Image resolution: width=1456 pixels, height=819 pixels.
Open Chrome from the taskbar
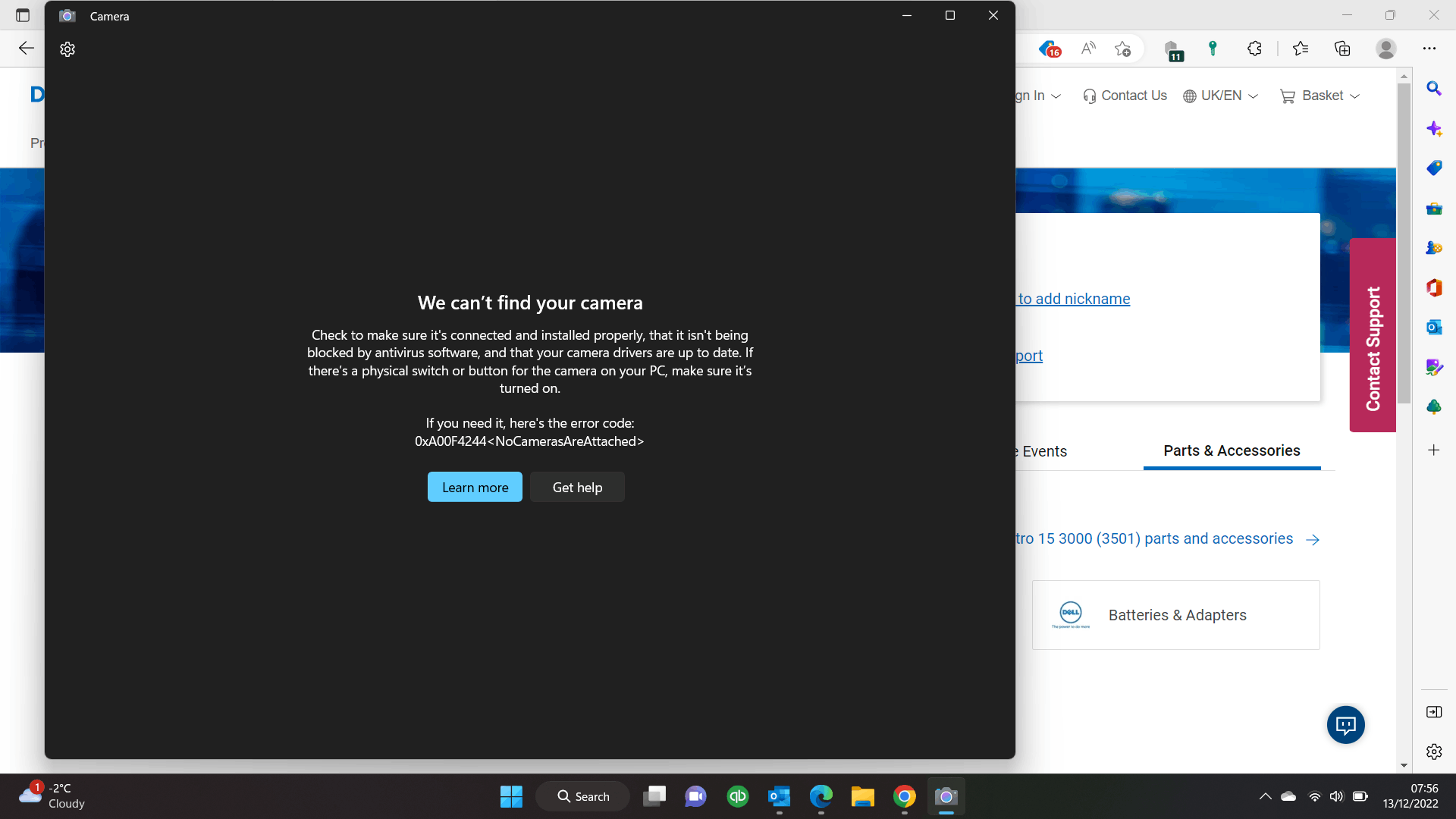click(x=904, y=796)
